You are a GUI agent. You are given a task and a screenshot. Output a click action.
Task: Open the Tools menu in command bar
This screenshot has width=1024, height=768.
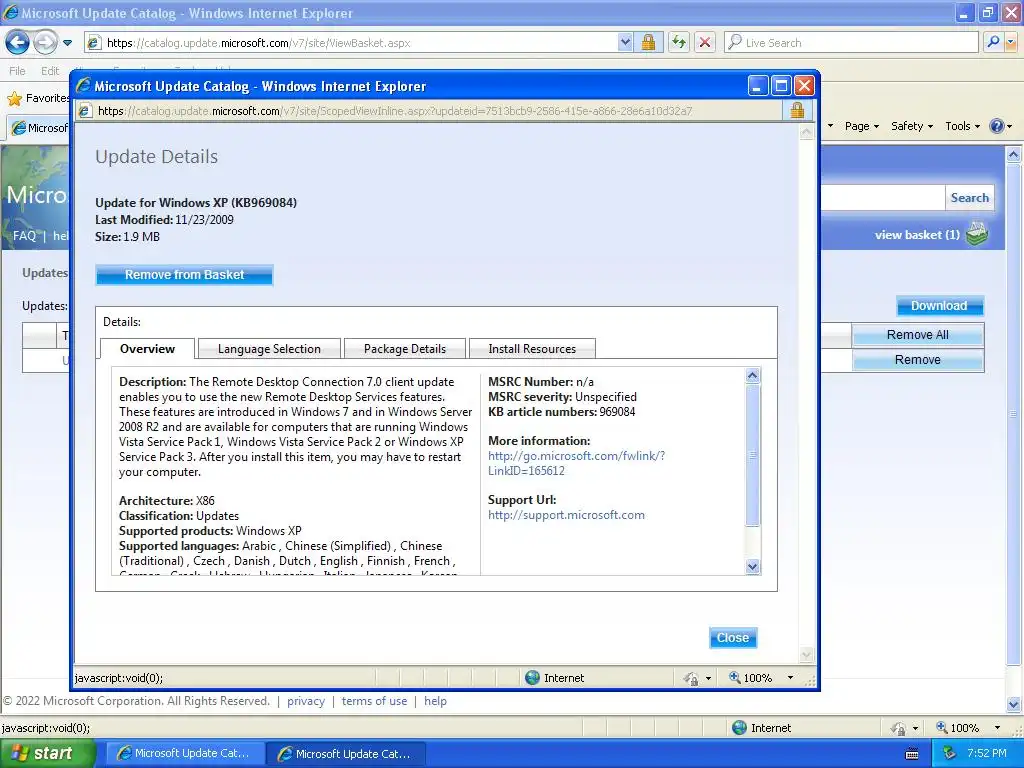(963, 126)
